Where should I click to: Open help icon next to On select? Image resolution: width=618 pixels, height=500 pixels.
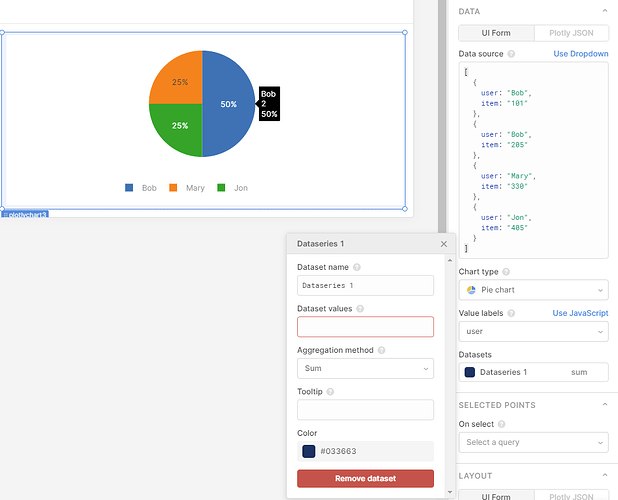coord(501,424)
